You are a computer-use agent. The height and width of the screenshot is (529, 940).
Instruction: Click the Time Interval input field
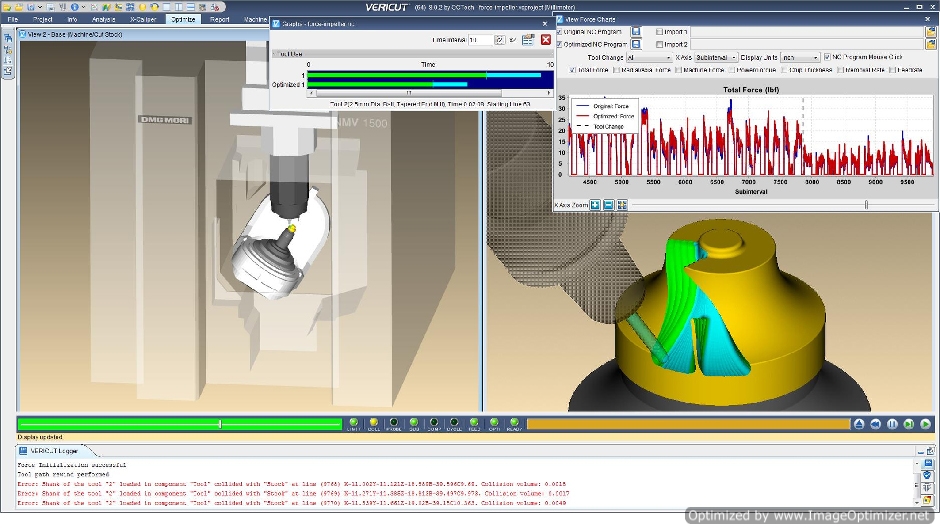[x=479, y=39]
